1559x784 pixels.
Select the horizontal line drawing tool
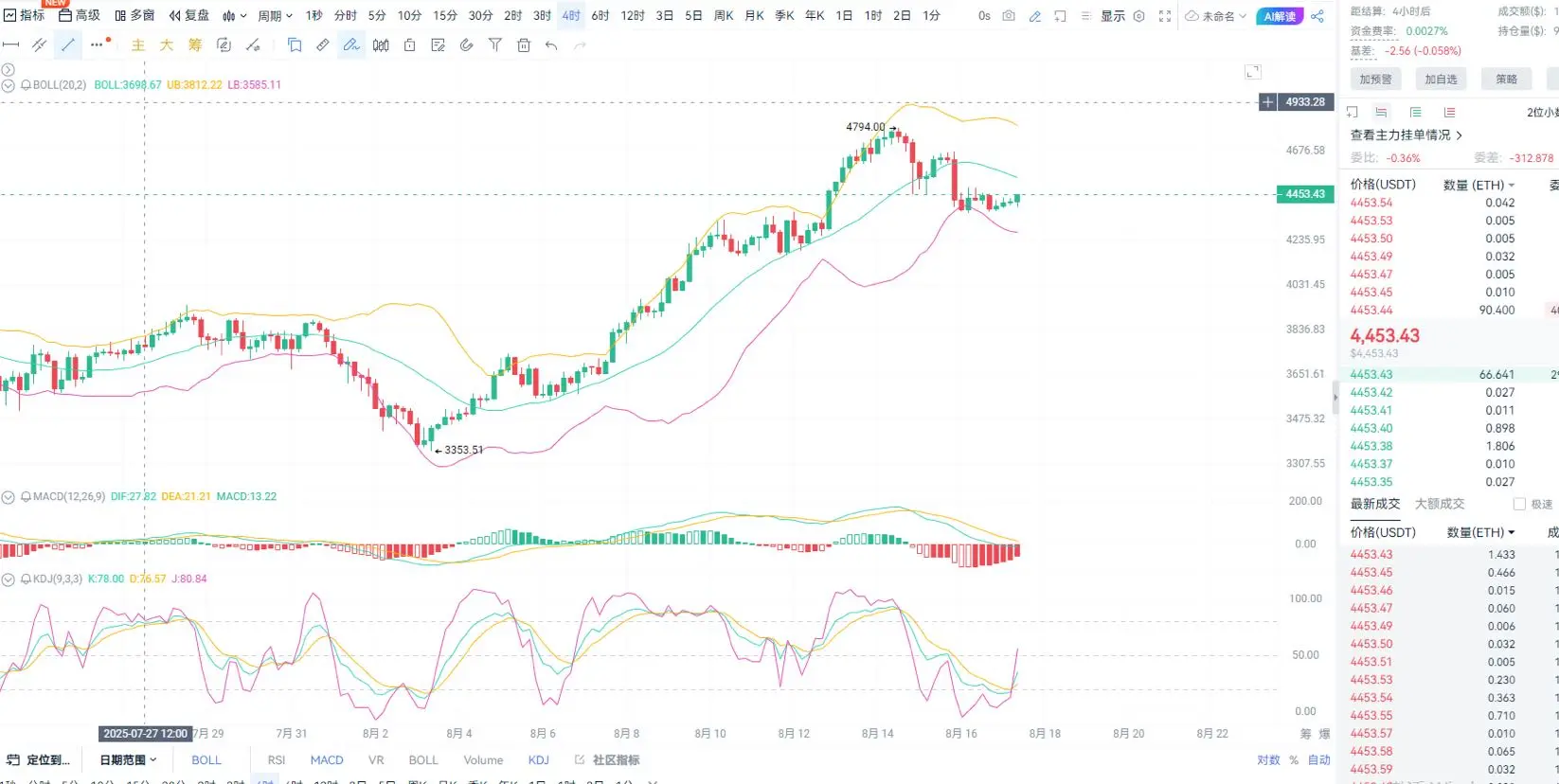pyautogui.click(x=10, y=45)
